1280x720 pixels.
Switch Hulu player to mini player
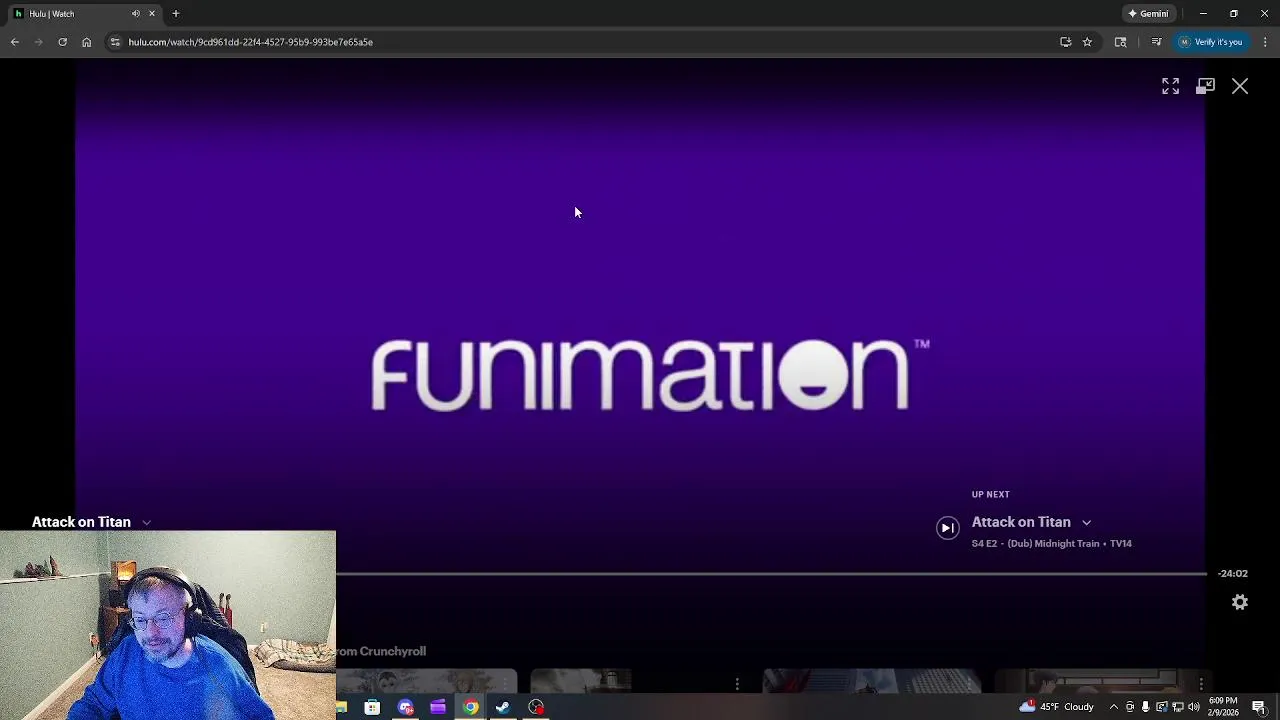click(x=1205, y=87)
